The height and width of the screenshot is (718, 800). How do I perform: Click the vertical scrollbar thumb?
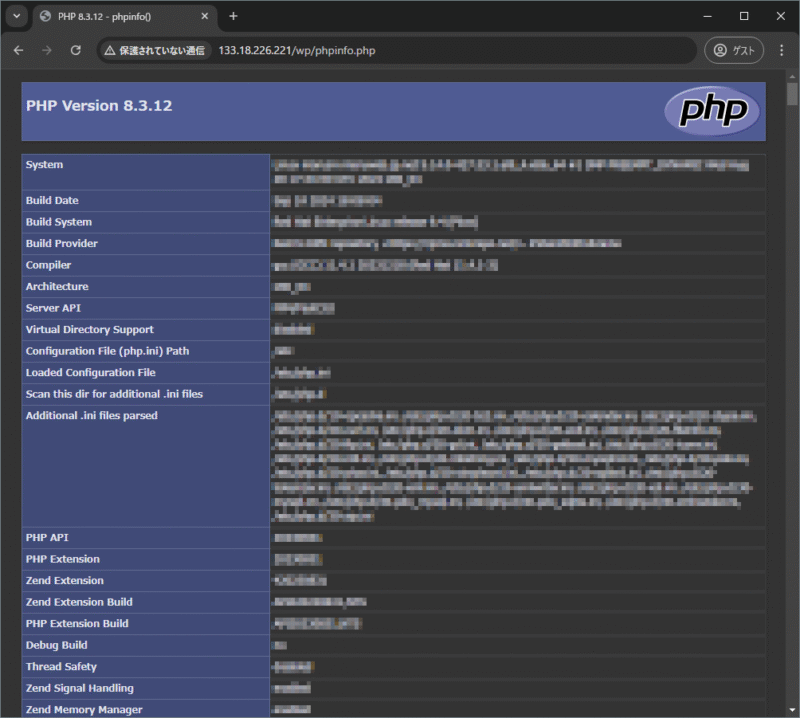792,95
